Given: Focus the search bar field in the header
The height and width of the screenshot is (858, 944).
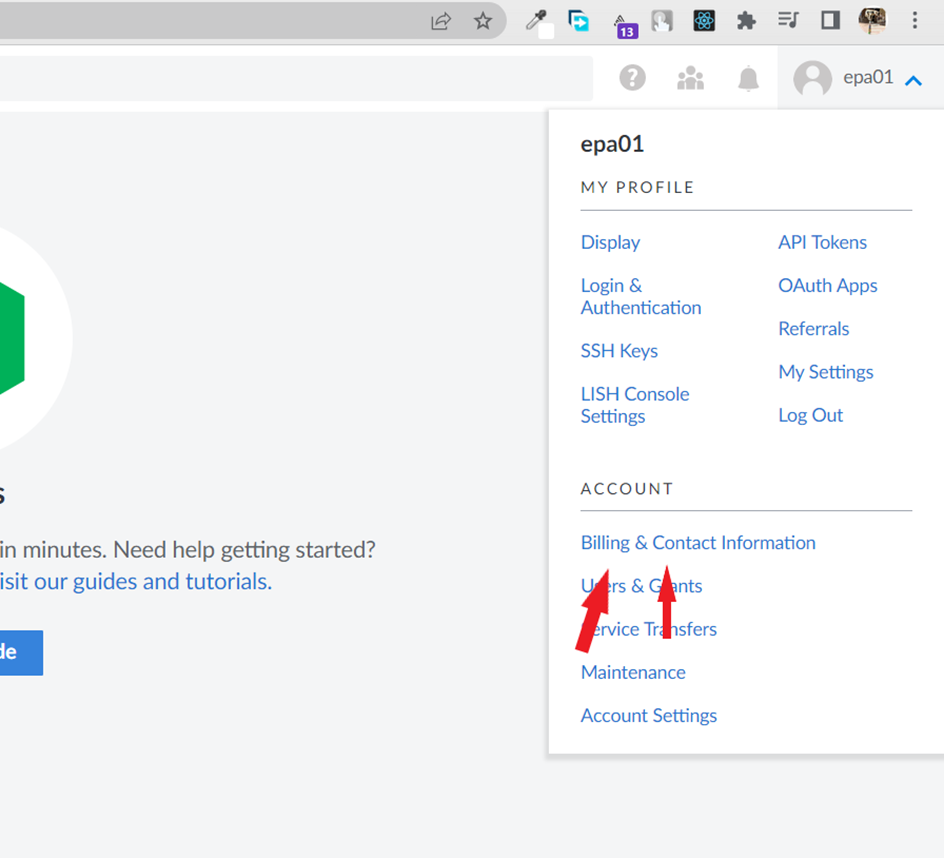Looking at the screenshot, I should pyautogui.click(x=296, y=79).
